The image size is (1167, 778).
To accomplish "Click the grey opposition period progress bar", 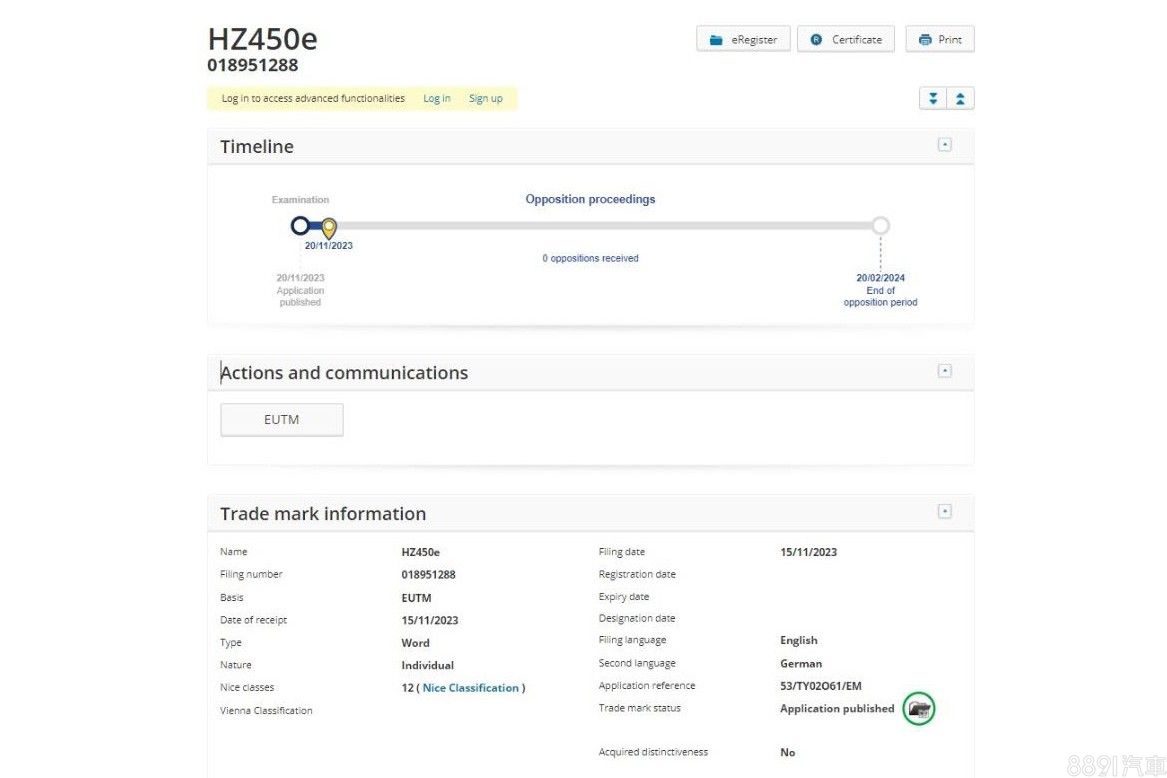I will pyautogui.click(x=600, y=226).
